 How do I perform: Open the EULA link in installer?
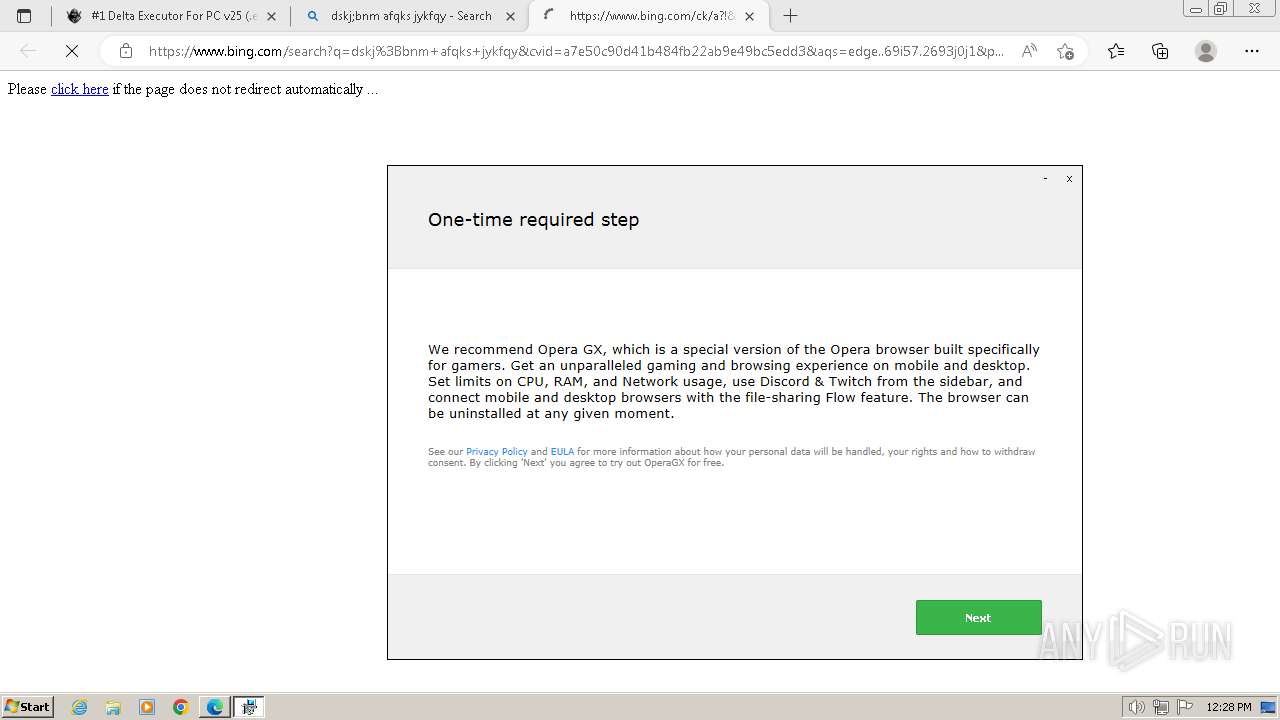point(562,452)
